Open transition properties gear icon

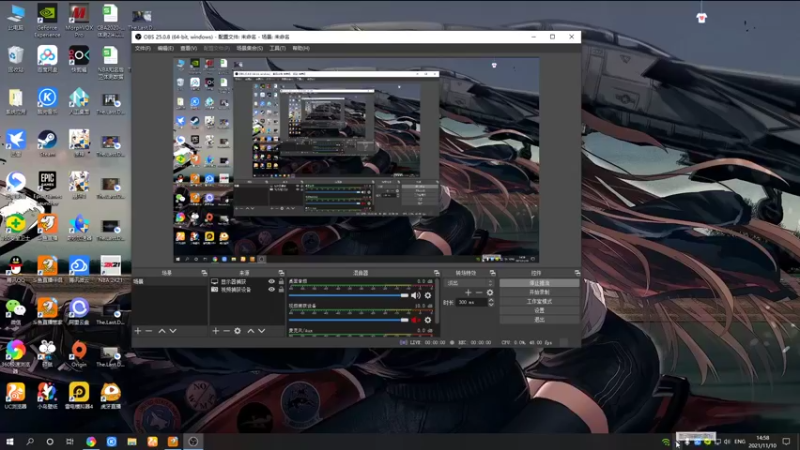[490, 292]
